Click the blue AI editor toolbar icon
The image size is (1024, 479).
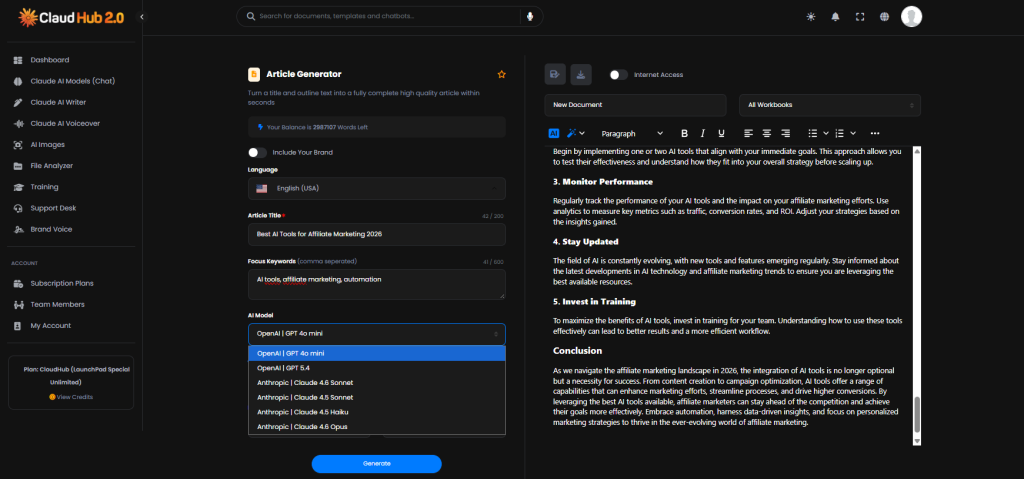pos(554,133)
